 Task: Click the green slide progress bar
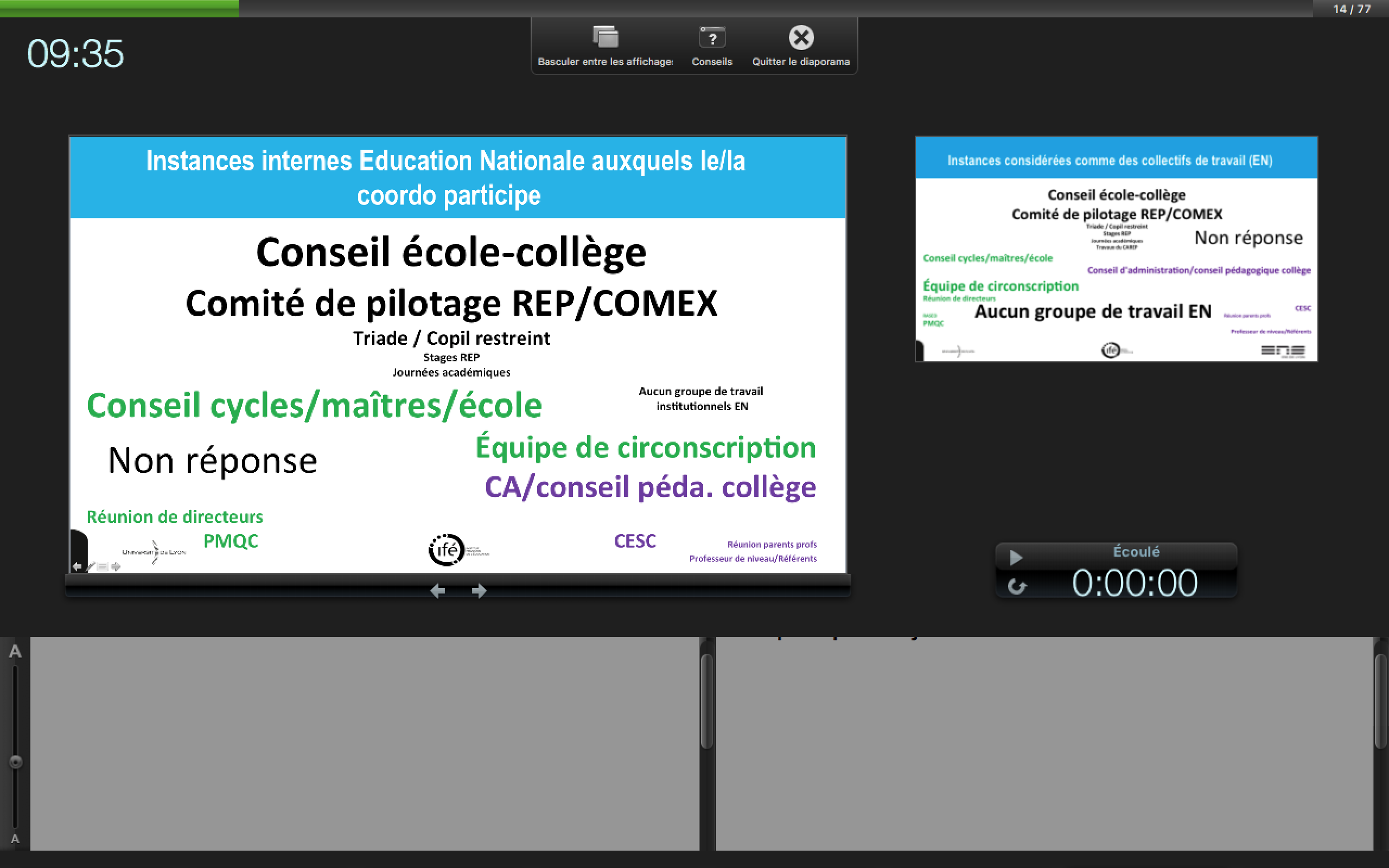[x=119, y=8]
